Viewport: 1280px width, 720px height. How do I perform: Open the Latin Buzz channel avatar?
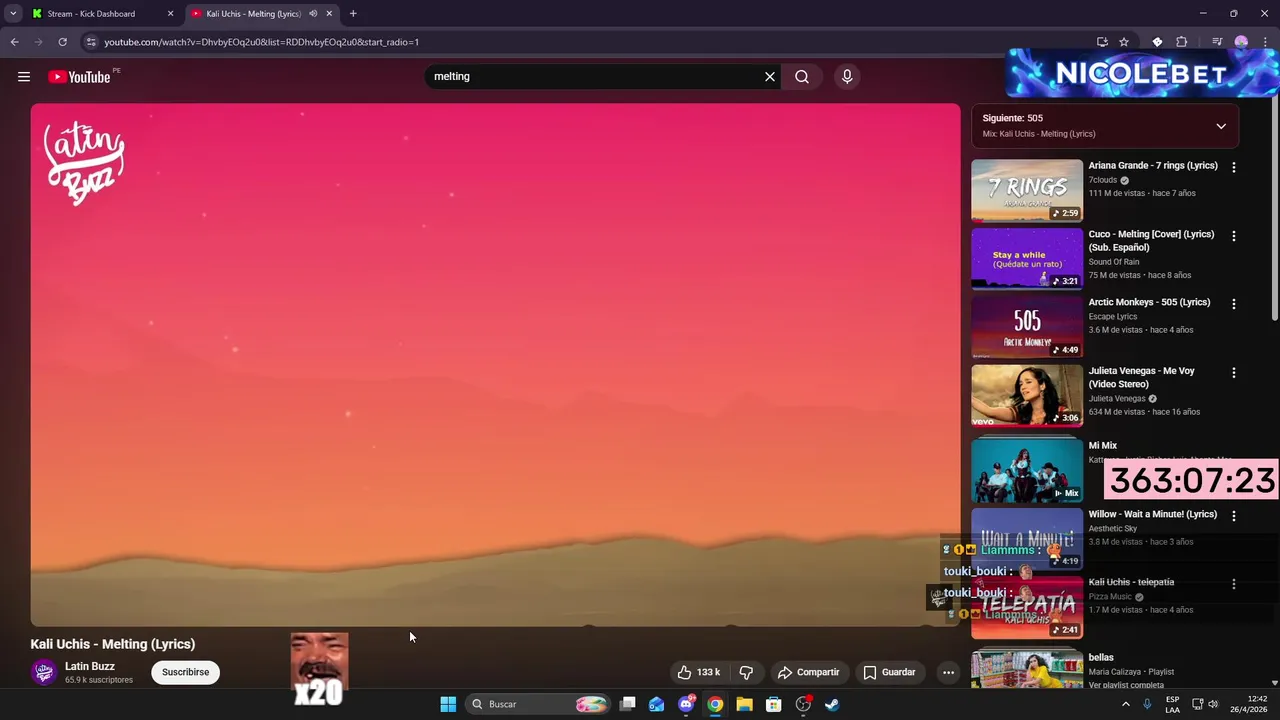click(44, 672)
